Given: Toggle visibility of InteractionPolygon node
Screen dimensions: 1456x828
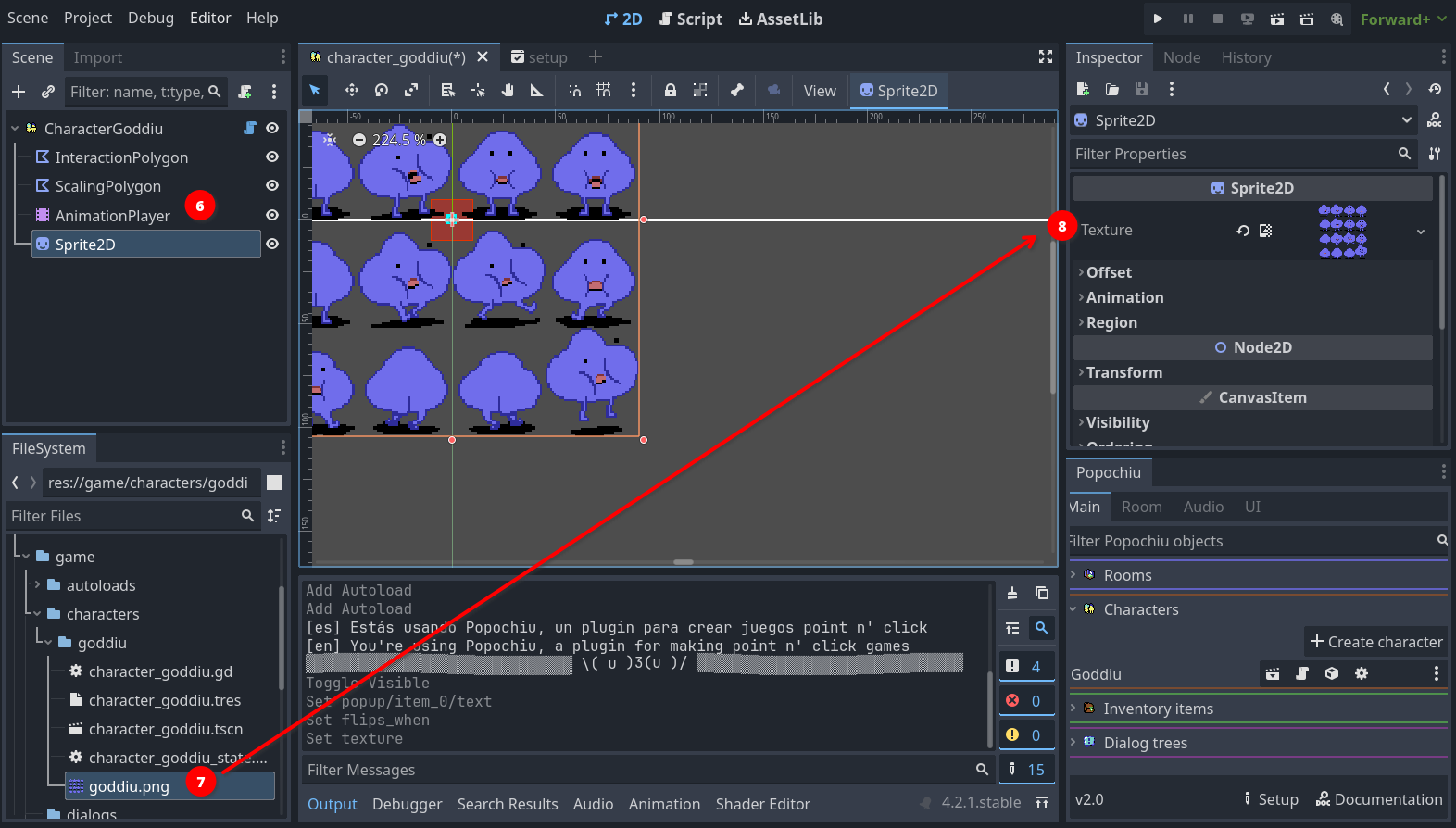Looking at the screenshot, I should pos(272,157).
